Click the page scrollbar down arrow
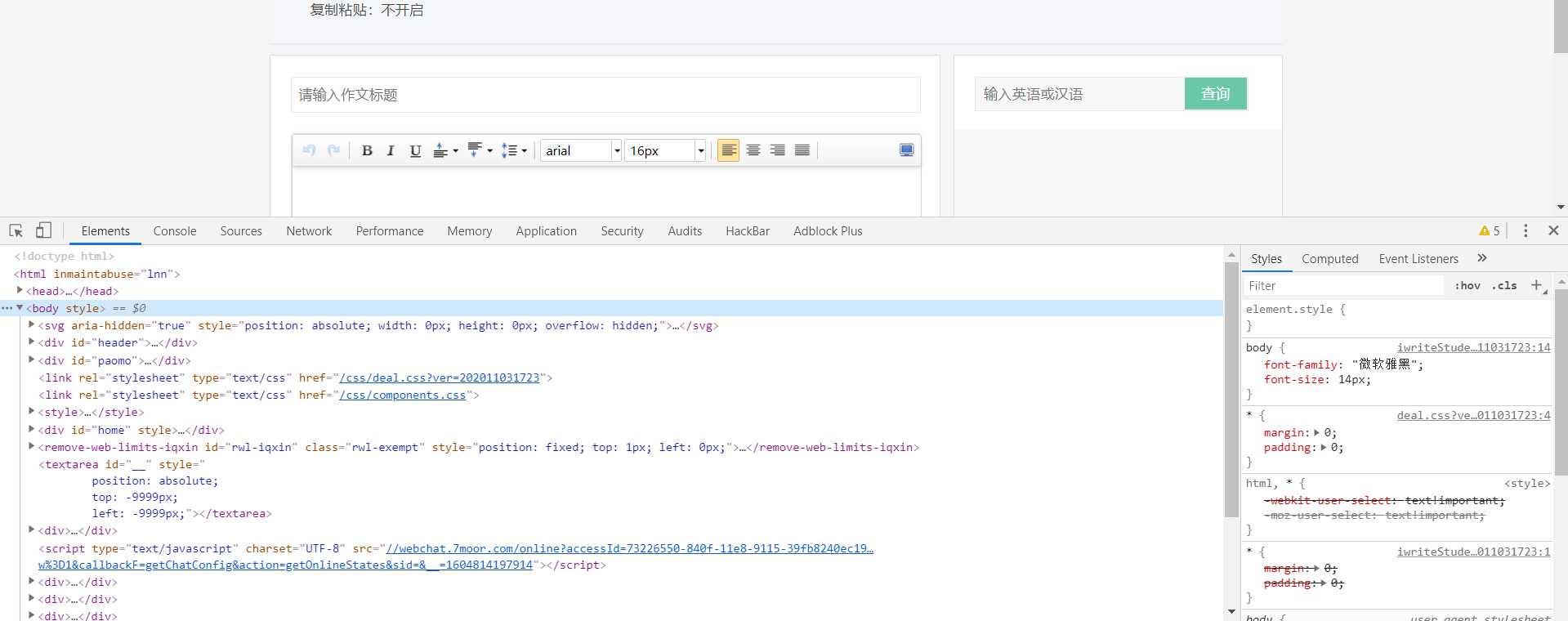Image resolution: width=1568 pixels, height=621 pixels. click(1561, 208)
